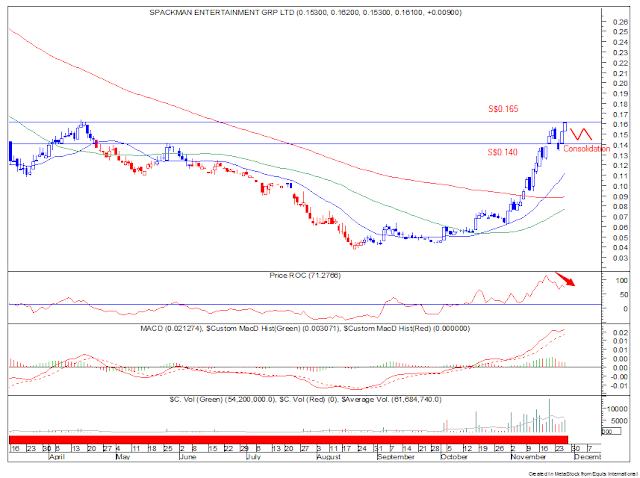Screen dimensions: 640x478
Task: Click the April month label
Action: point(57,457)
